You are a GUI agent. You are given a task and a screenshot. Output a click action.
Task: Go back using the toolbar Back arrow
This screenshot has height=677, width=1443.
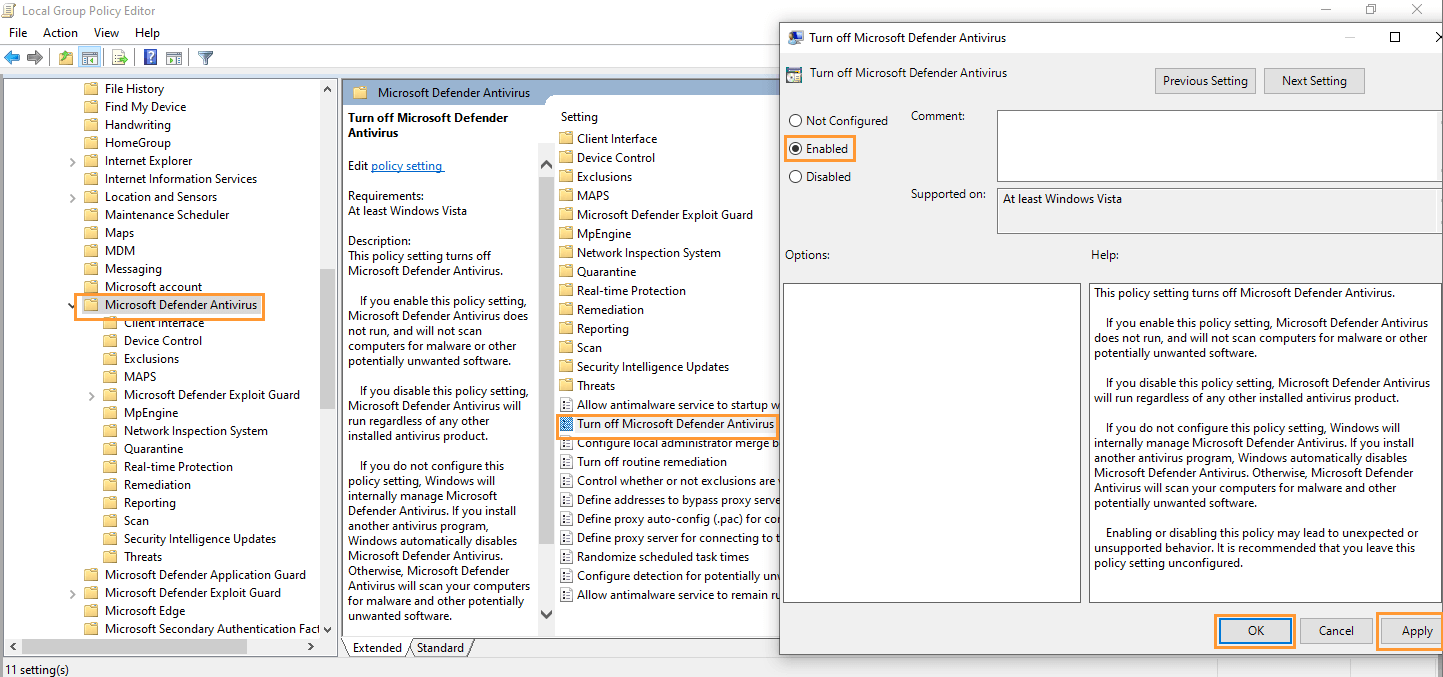point(13,57)
